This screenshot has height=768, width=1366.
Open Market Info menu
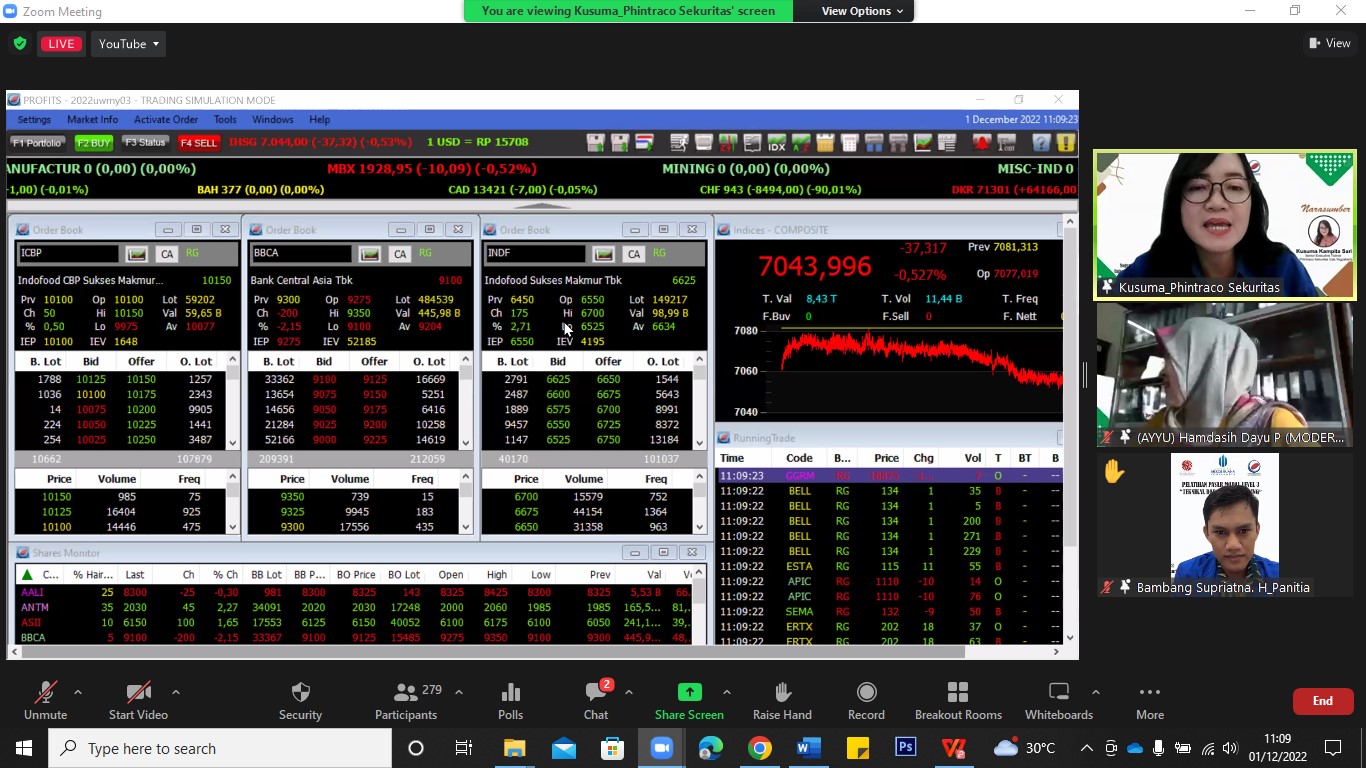click(92, 119)
